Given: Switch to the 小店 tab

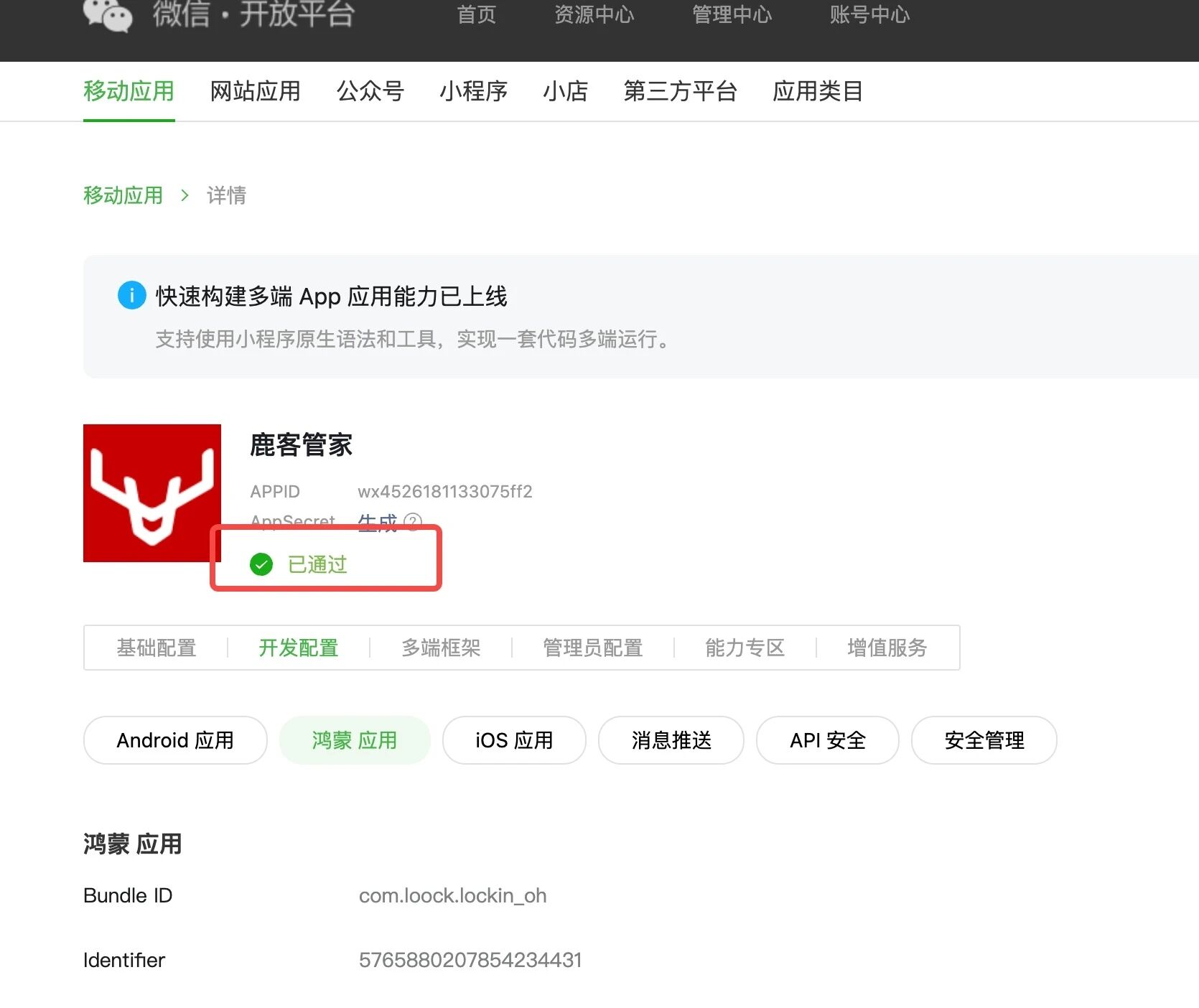Looking at the screenshot, I should point(566,91).
